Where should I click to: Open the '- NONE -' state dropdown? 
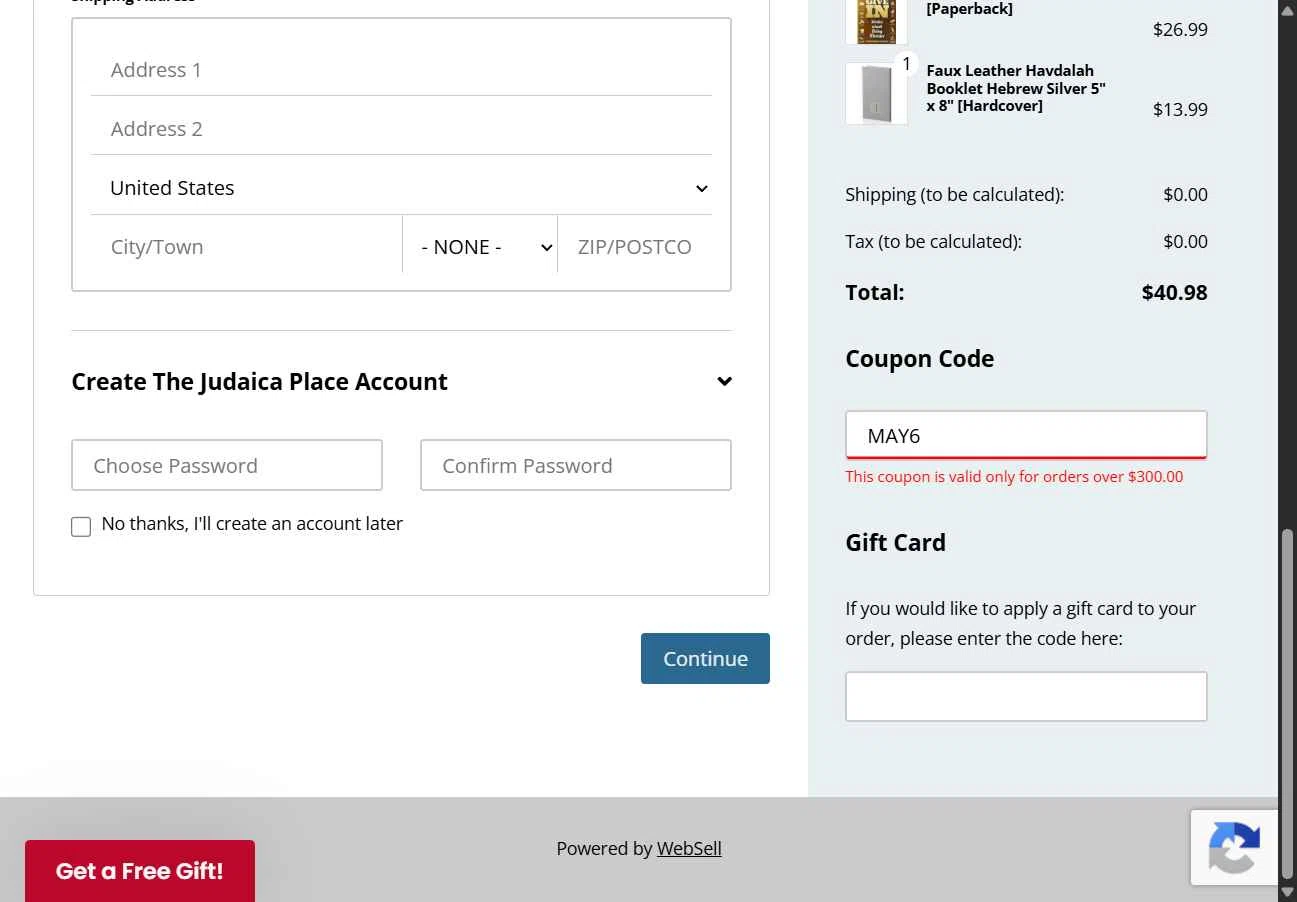pos(480,247)
